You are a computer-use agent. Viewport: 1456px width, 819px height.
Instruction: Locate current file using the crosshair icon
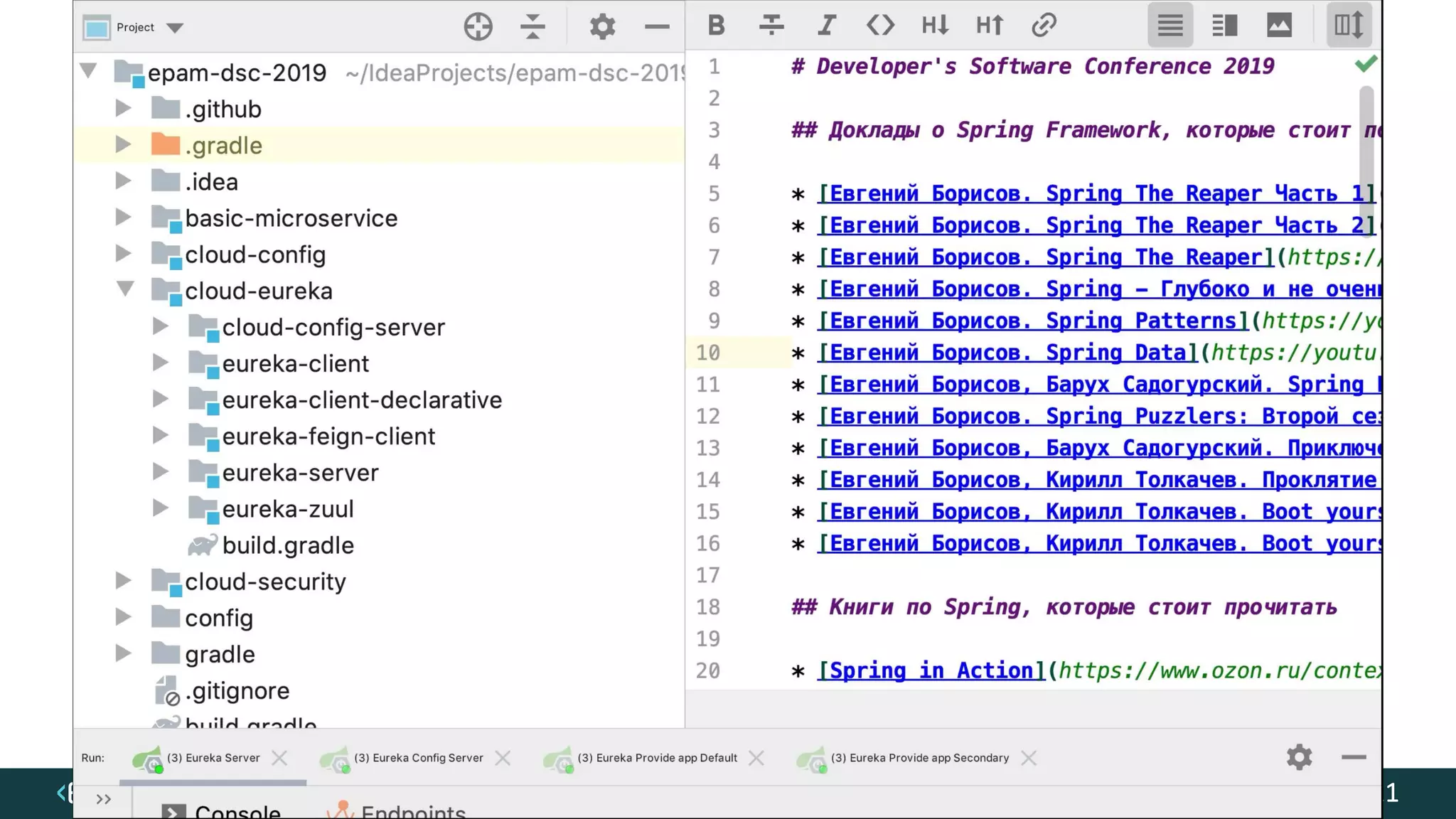point(478,27)
